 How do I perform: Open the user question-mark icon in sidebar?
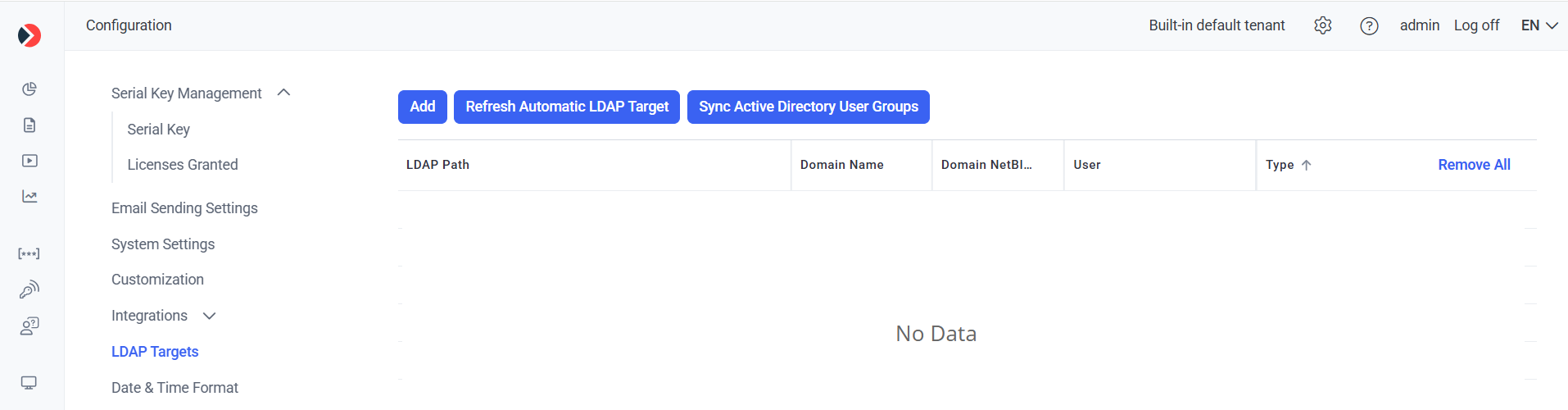click(x=29, y=326)
